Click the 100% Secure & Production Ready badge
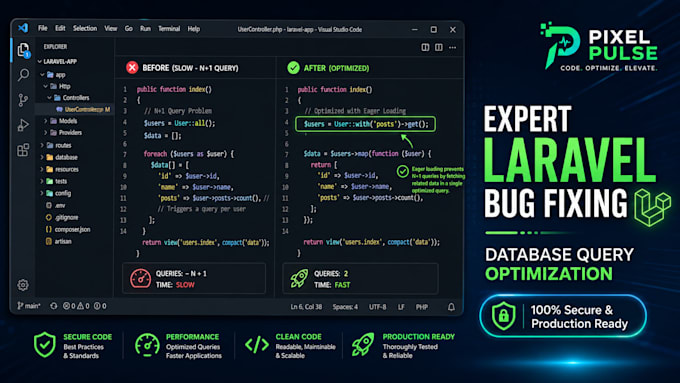The width and height of the screenshot is (680, 383). pos(563,316)
